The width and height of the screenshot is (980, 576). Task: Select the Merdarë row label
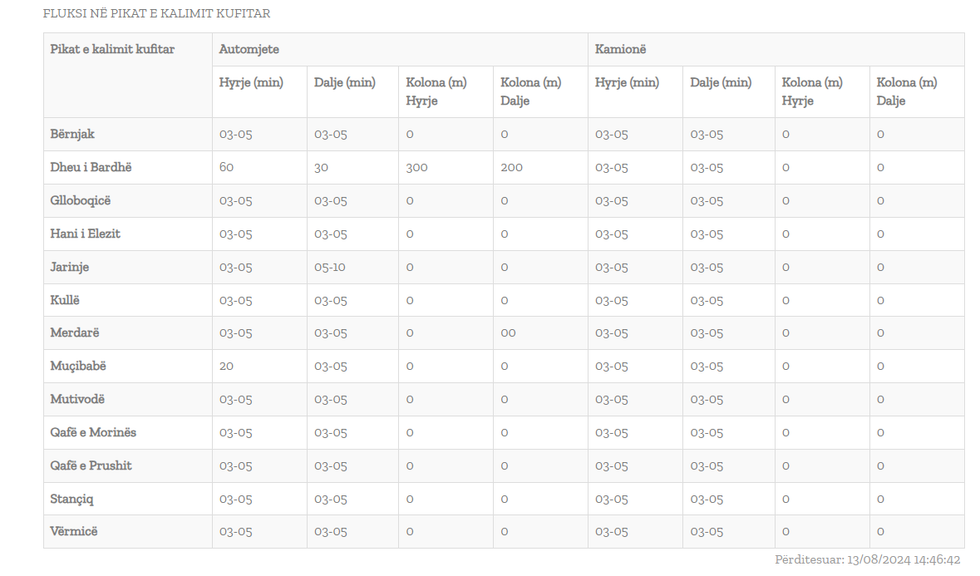coord(75,332)
